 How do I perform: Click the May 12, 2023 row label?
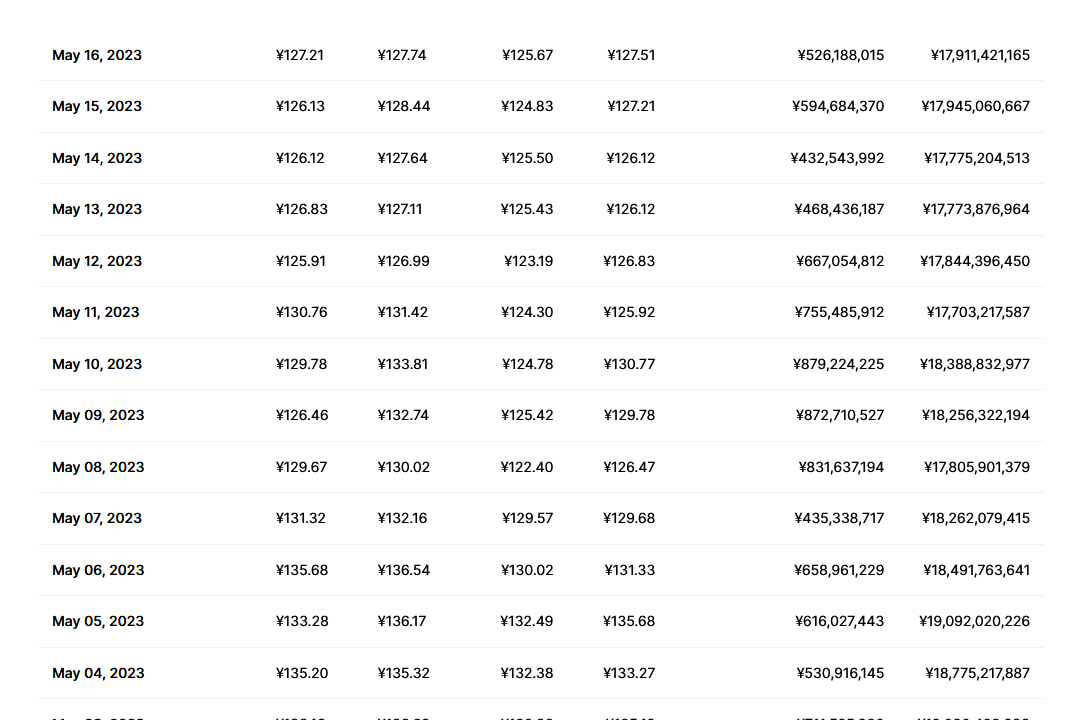pyautogui.click(x=97, y=261)
